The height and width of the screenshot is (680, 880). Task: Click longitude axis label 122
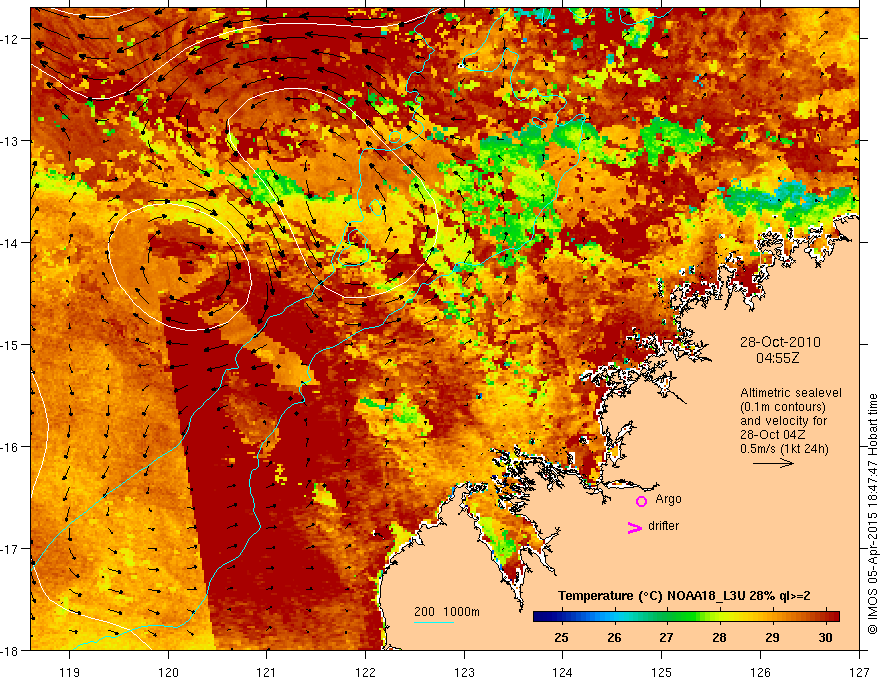click(x=365, y=672)
